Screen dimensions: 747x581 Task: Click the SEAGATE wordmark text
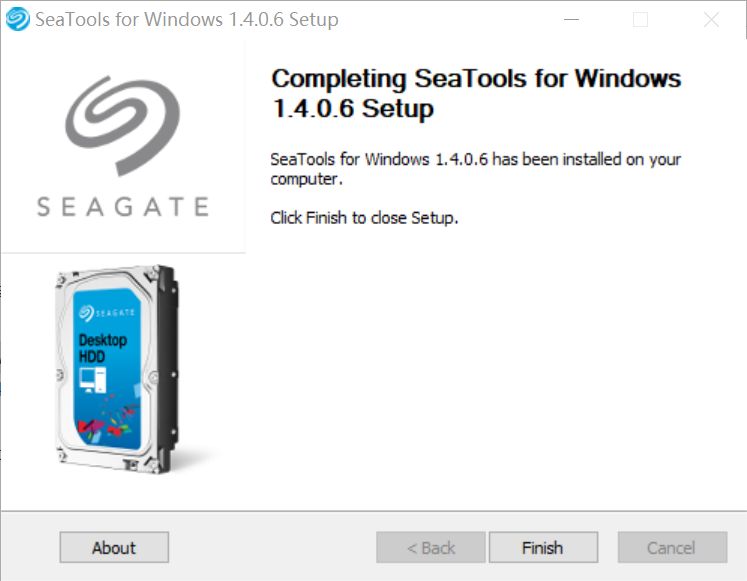tap(123, 207)
